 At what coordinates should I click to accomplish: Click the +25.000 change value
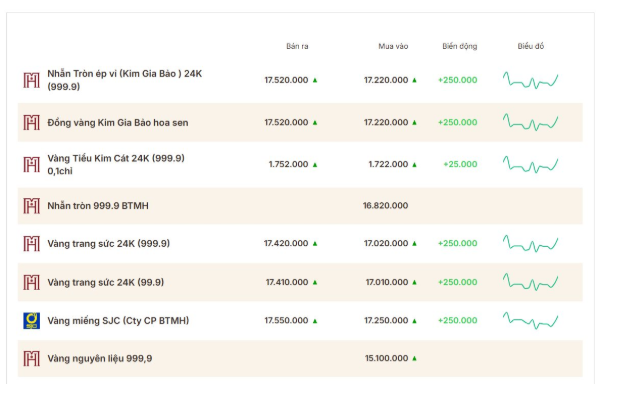pyautogui.click(x=460, y=164)
